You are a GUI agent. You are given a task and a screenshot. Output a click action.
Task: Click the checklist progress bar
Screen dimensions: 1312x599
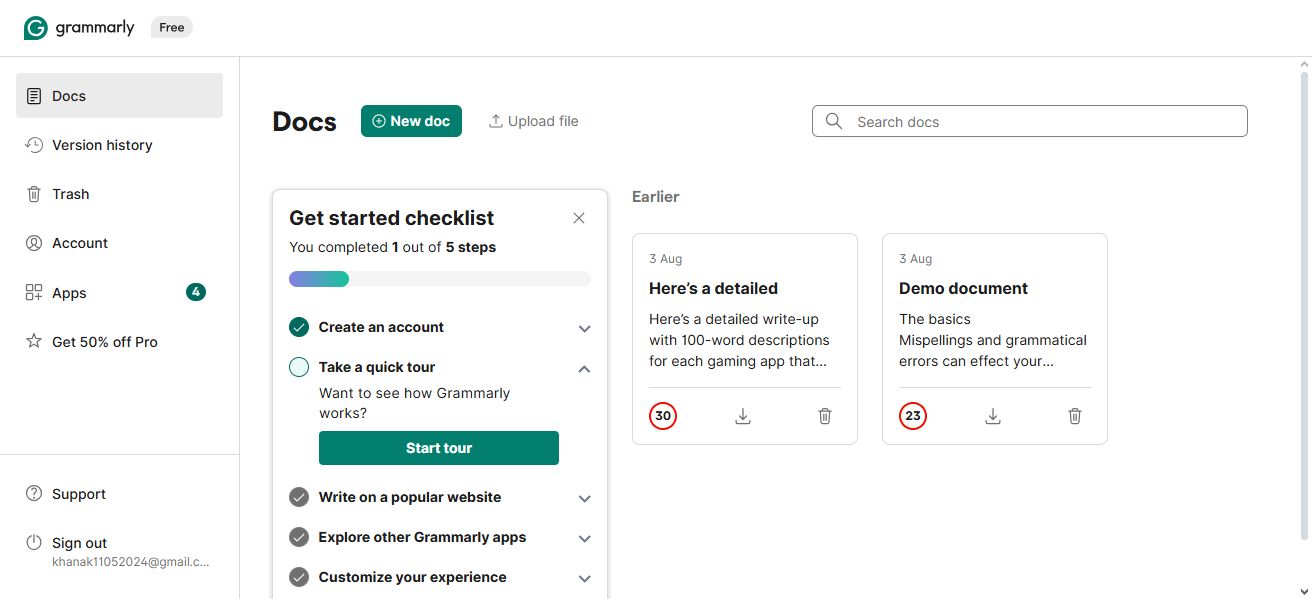[440, 279]
